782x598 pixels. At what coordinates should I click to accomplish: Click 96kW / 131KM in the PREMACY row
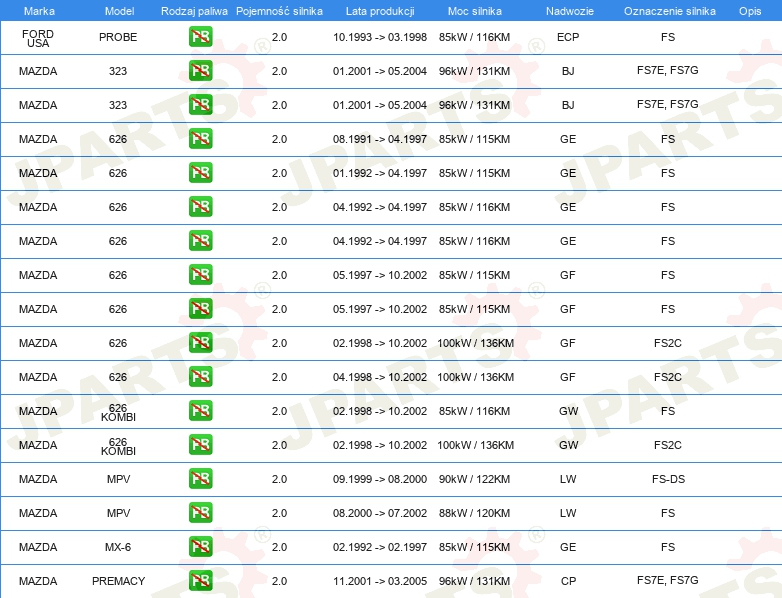click(474, 581)
